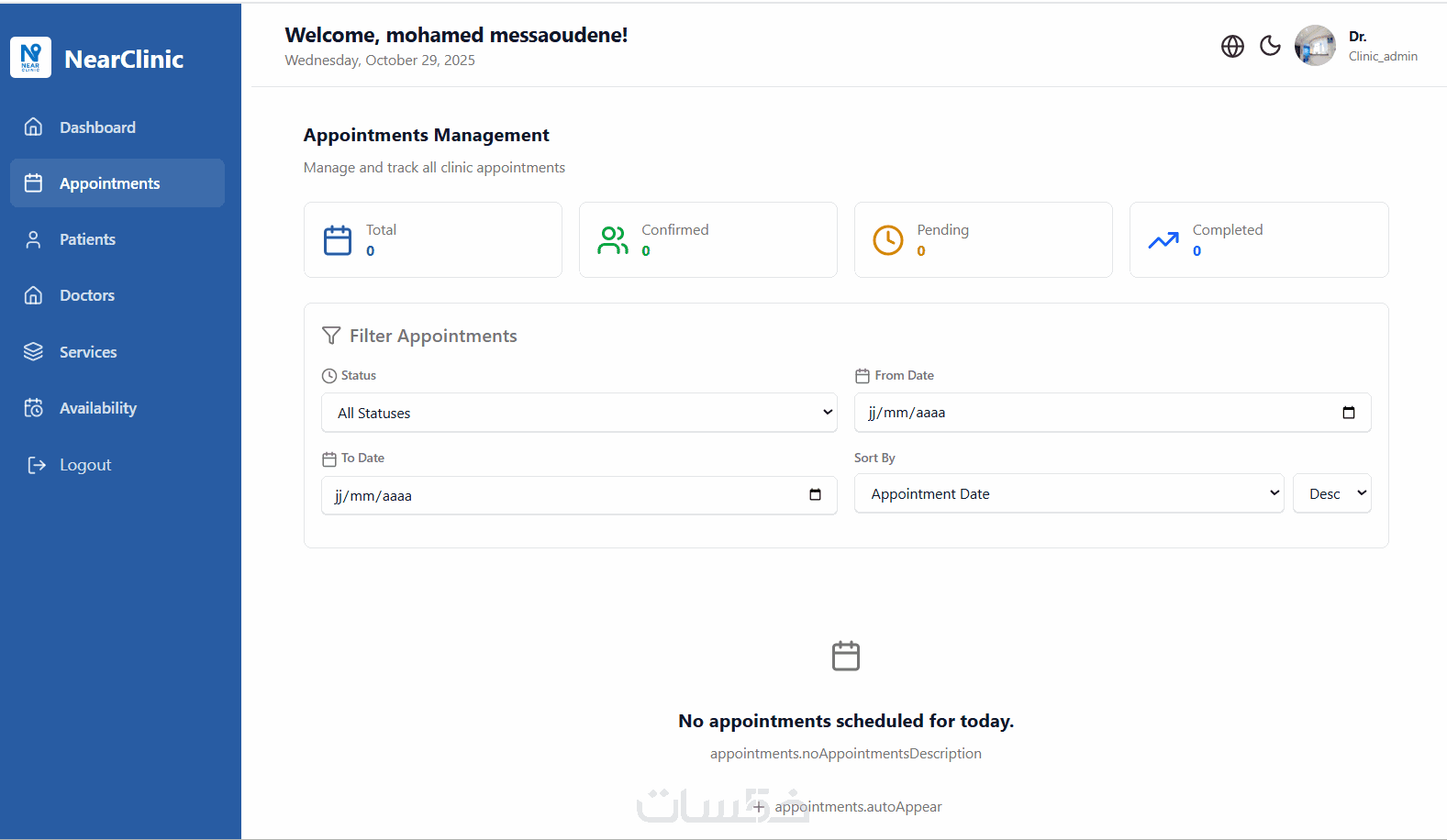Click the Completed trend arrow icon

coord(1163,240)
